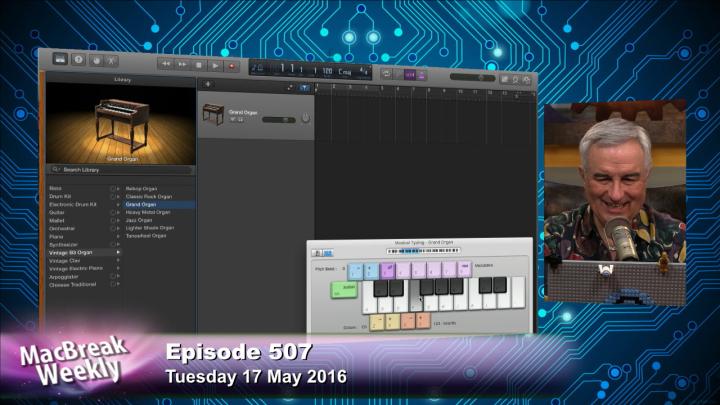The height and width of the screenshot is (405, 720).
Task: Toggle the purple Metronome button
Action: pyautogui.click(x=422, y=75)
